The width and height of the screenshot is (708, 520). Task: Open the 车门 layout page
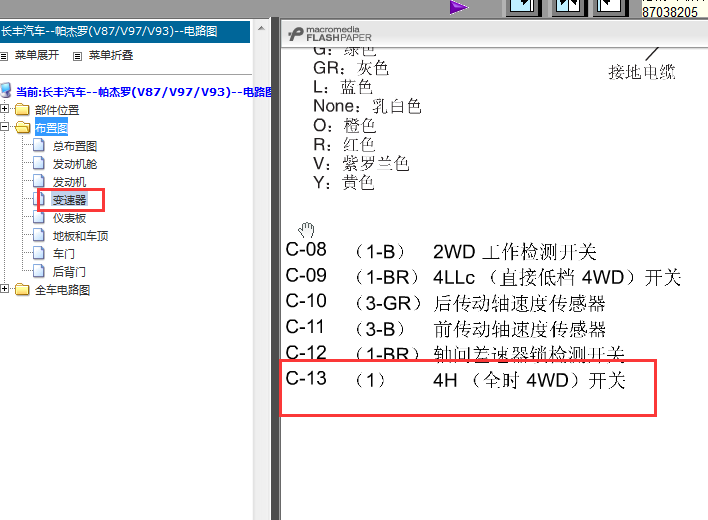64,254
